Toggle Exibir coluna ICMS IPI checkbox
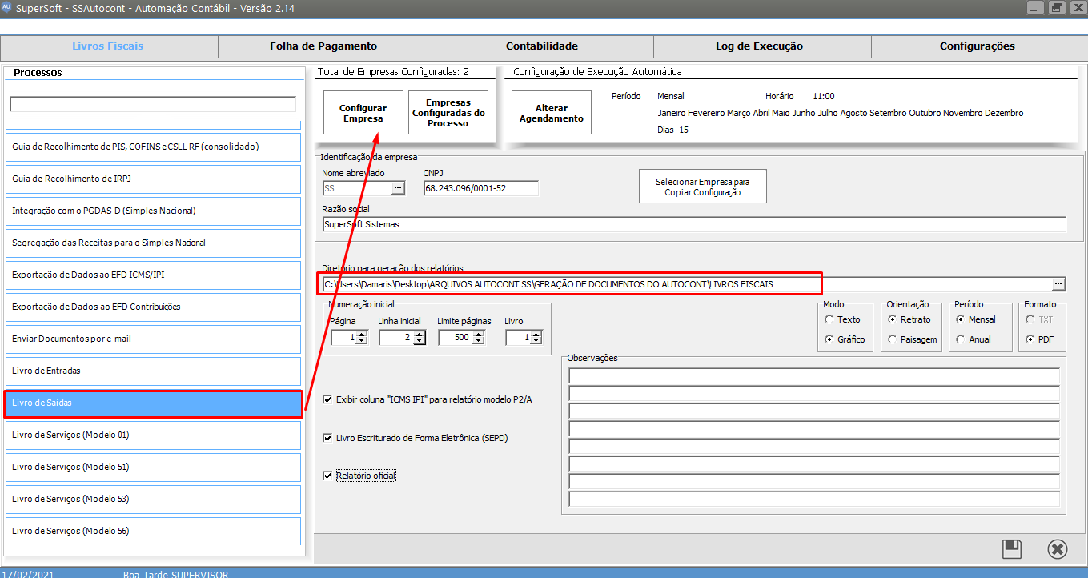The image size is (1088, 578). click(329, 399)
